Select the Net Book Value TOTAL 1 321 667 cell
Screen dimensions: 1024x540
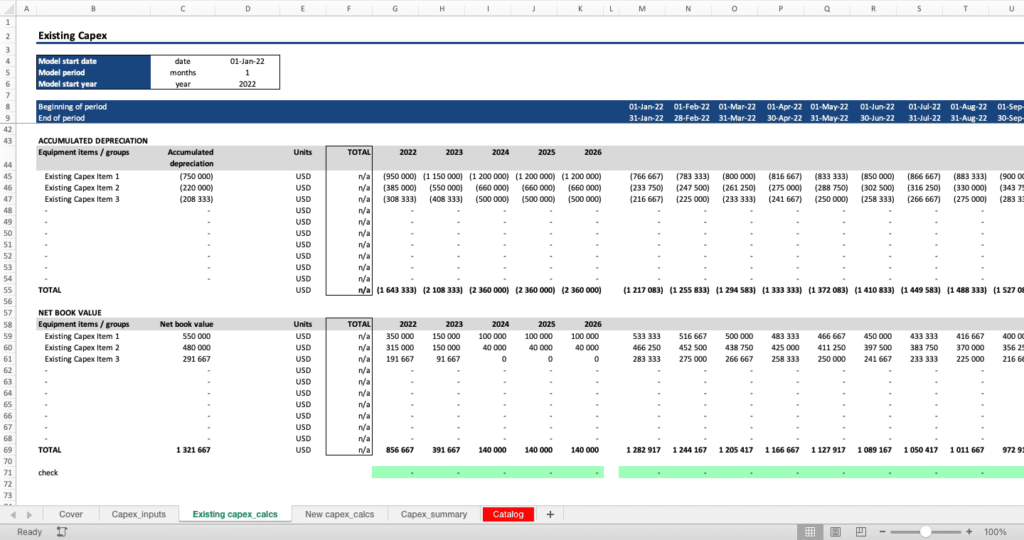click(183, 451)
